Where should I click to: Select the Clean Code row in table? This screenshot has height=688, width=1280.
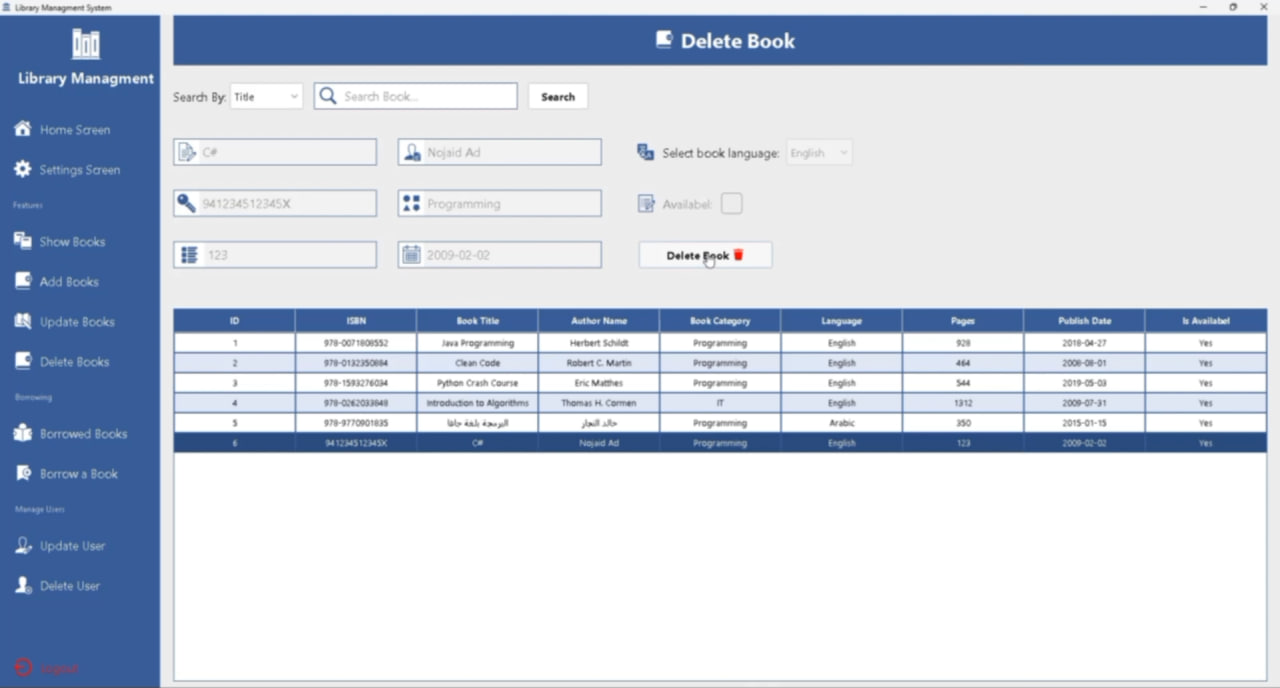[x=477, y=363]
